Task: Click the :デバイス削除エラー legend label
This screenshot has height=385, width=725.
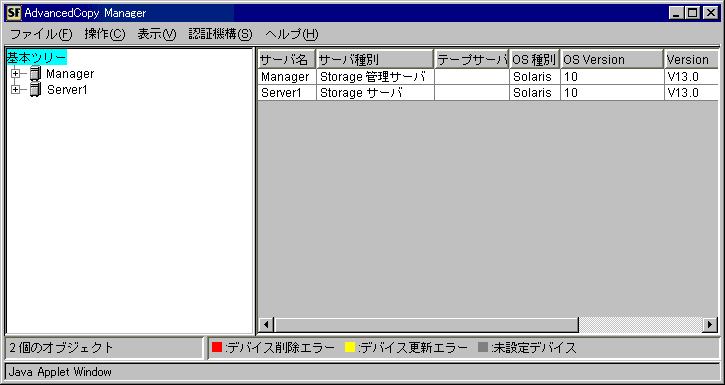Action: 279,348
